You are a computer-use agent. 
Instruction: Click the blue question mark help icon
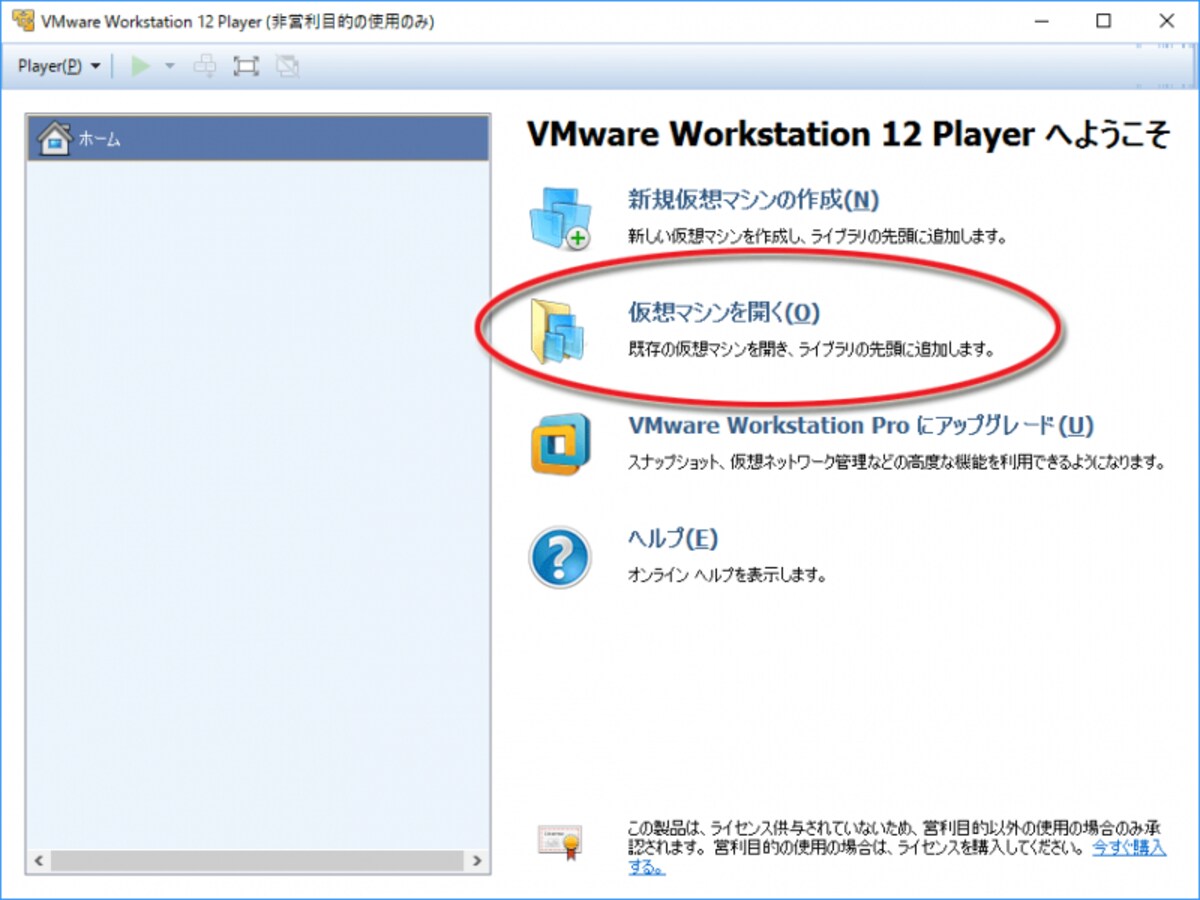pos(559,557)
